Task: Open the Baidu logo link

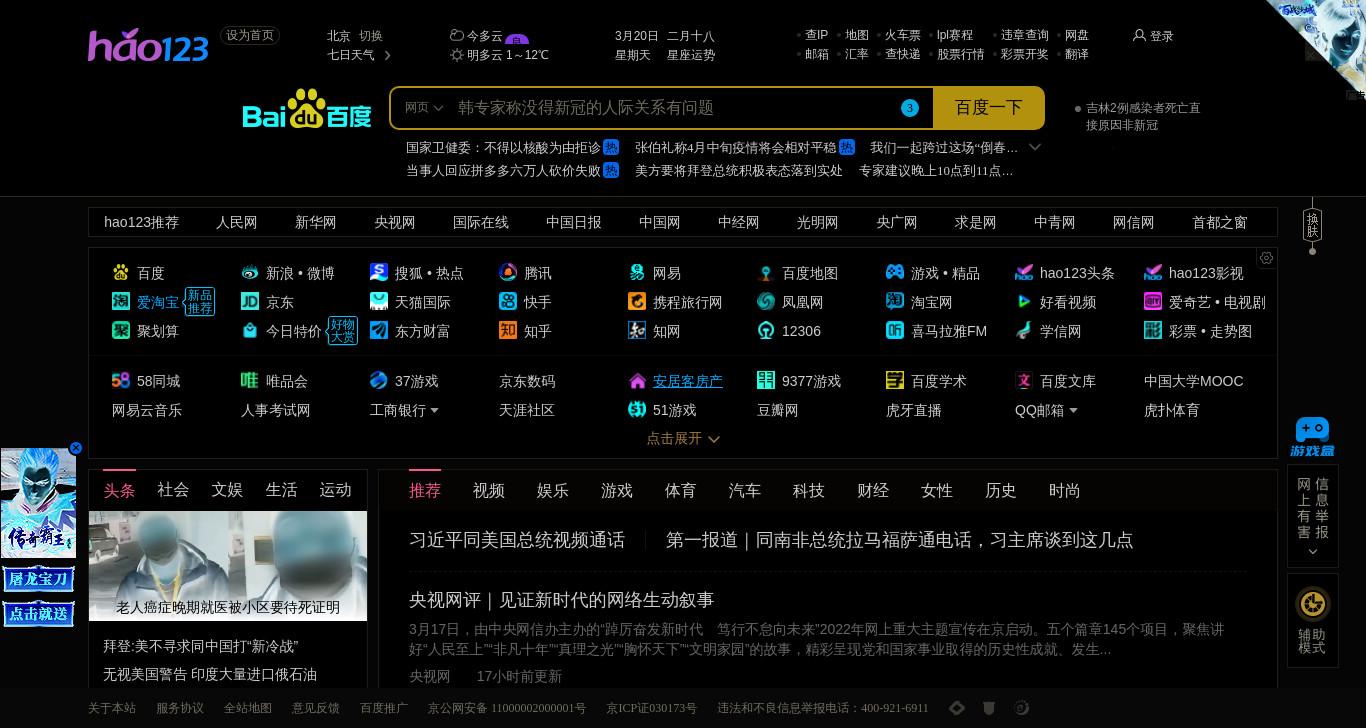Action: (307, 108)
